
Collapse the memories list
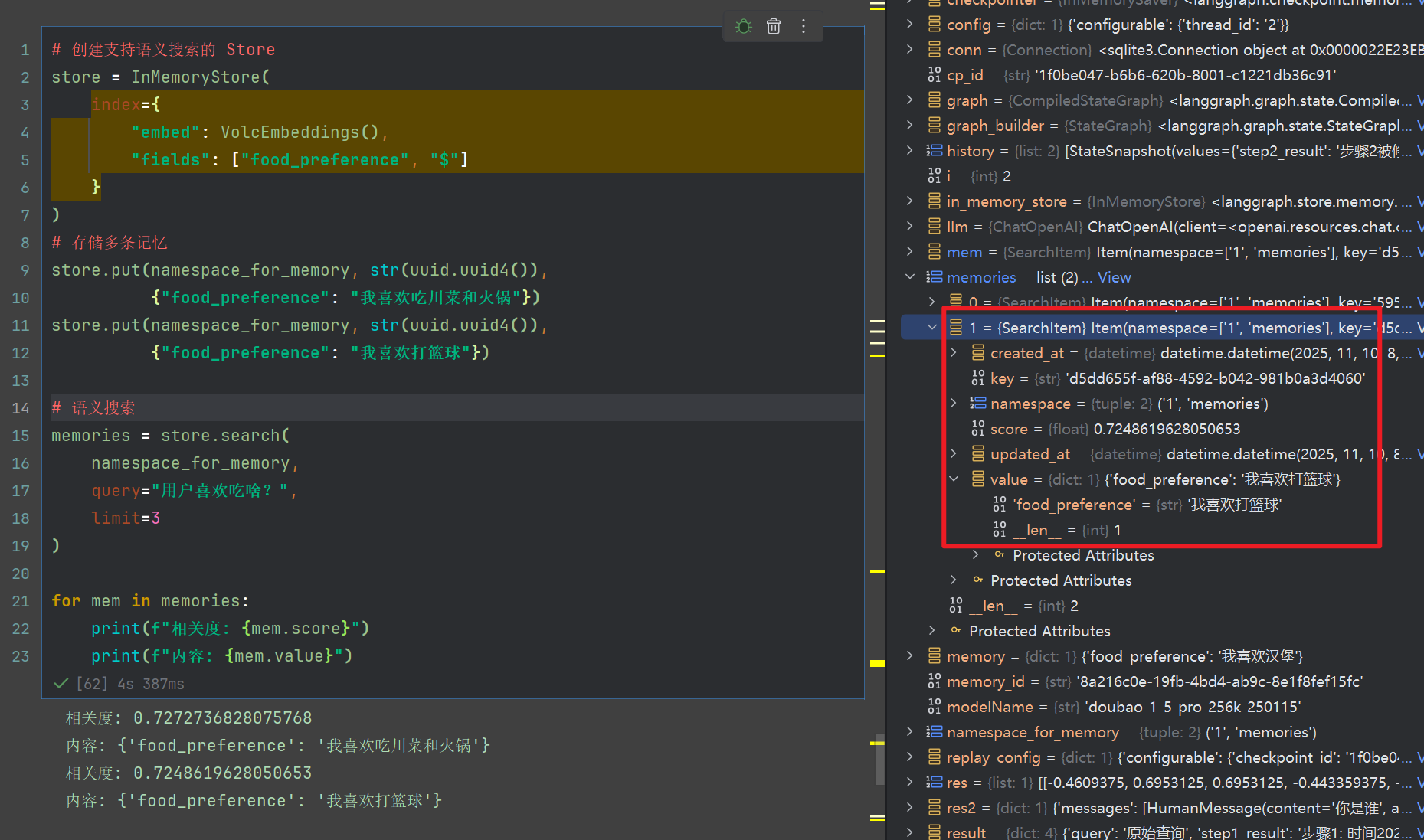[909, 277]
